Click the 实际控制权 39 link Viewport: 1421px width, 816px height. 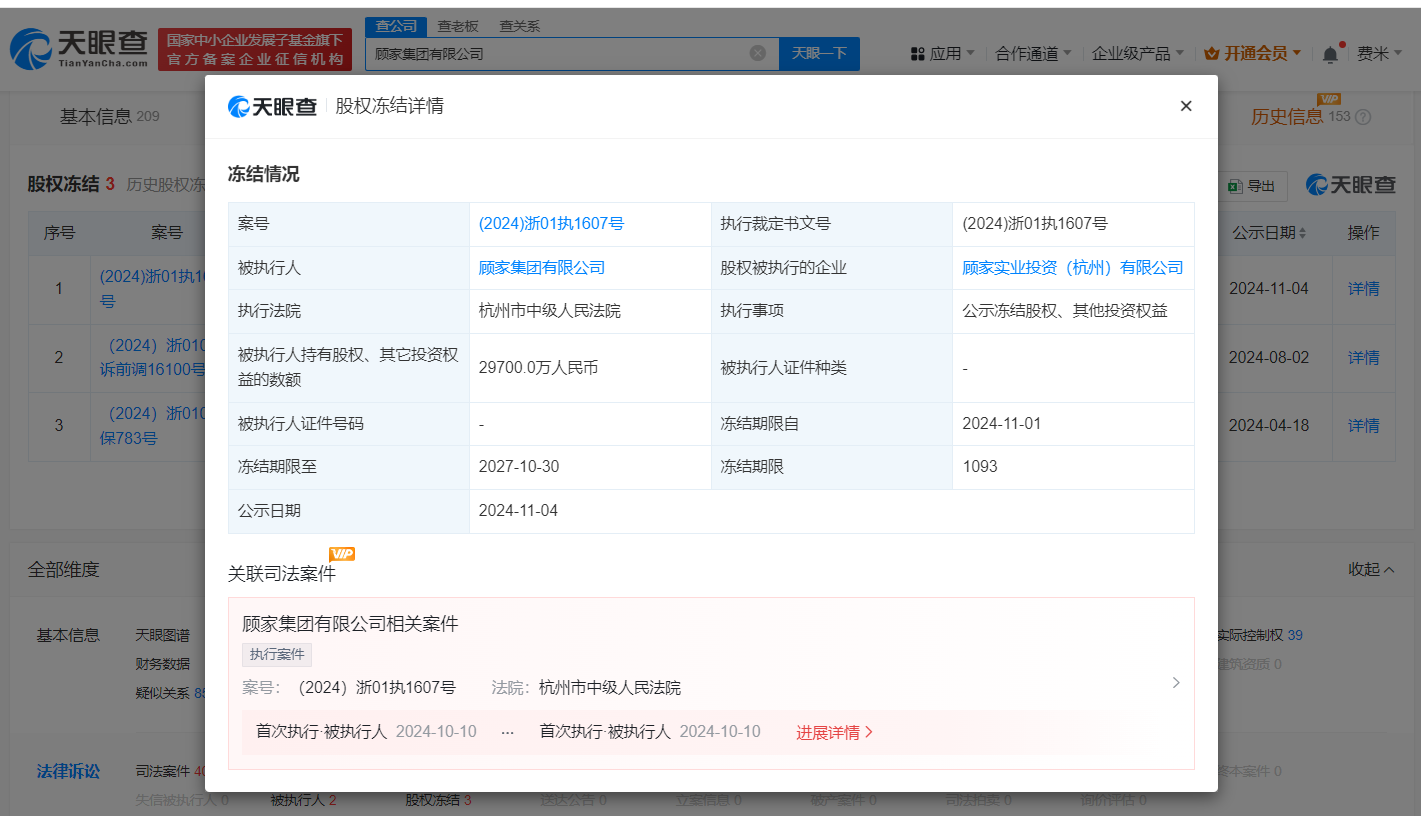pos(1260,635)
